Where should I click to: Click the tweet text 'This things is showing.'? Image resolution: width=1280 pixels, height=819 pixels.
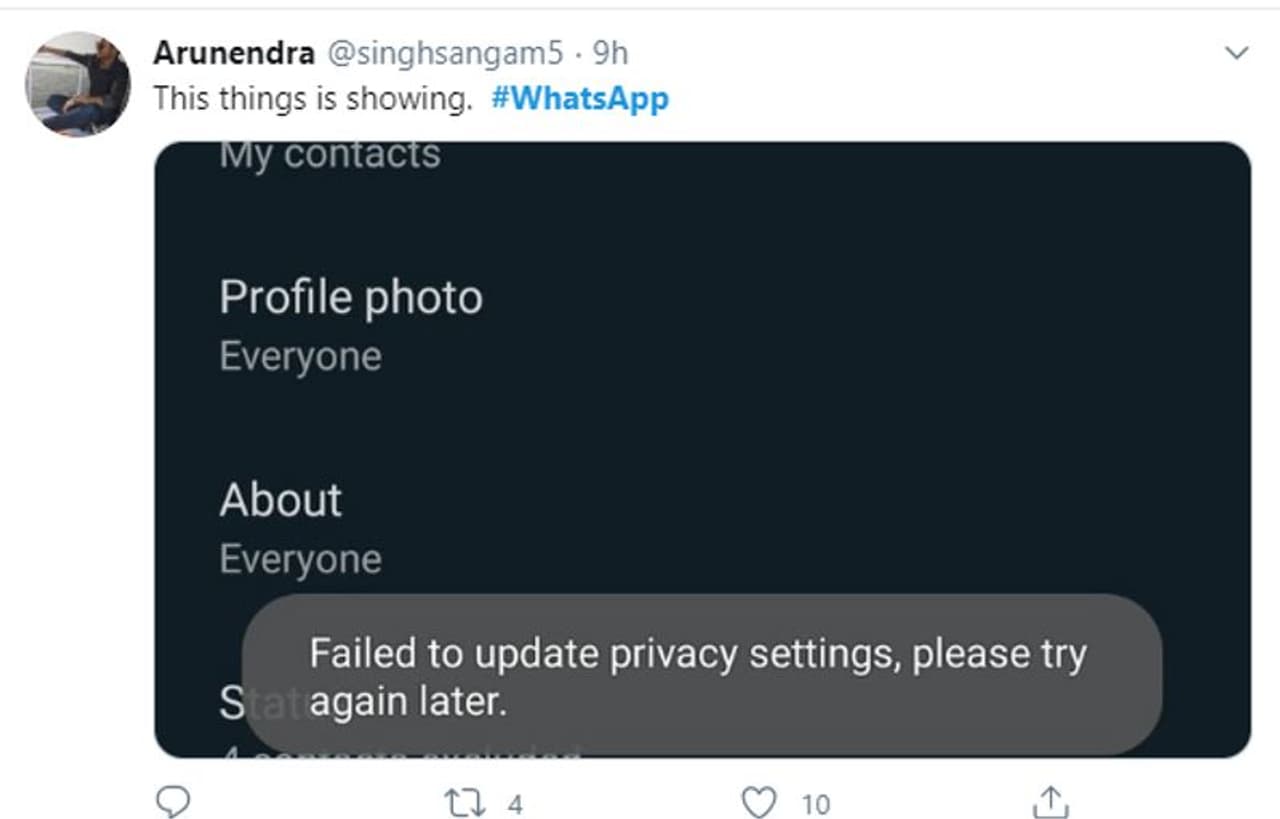(x=312, y=99)
